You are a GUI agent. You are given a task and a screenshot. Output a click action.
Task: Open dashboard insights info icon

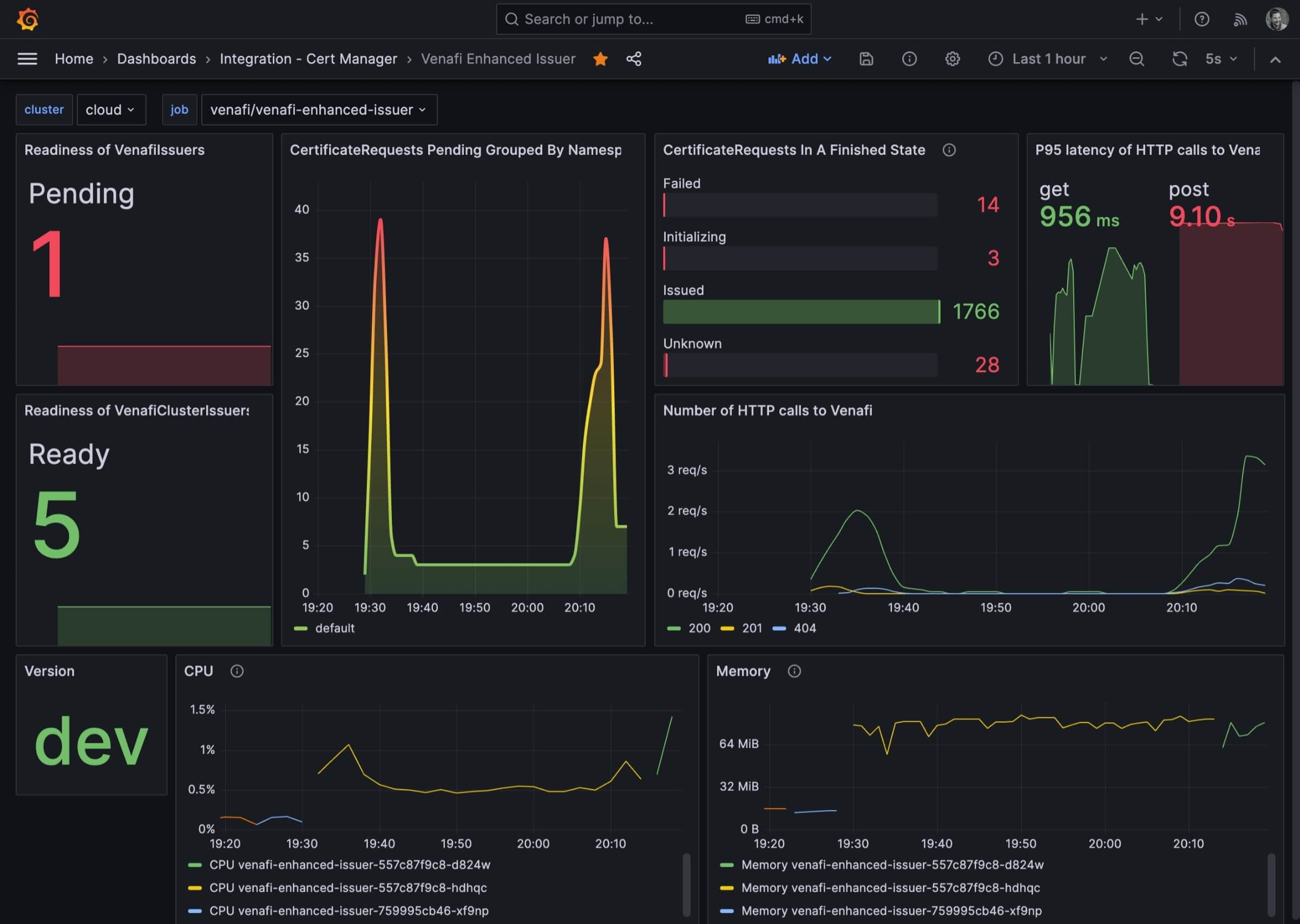(x=909, y=58)
